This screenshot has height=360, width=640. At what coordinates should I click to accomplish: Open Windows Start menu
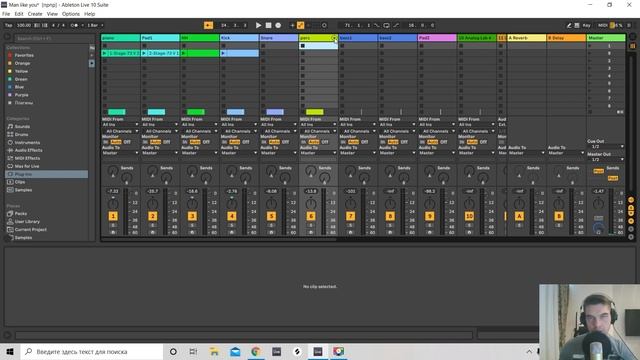tap(10, 351)
